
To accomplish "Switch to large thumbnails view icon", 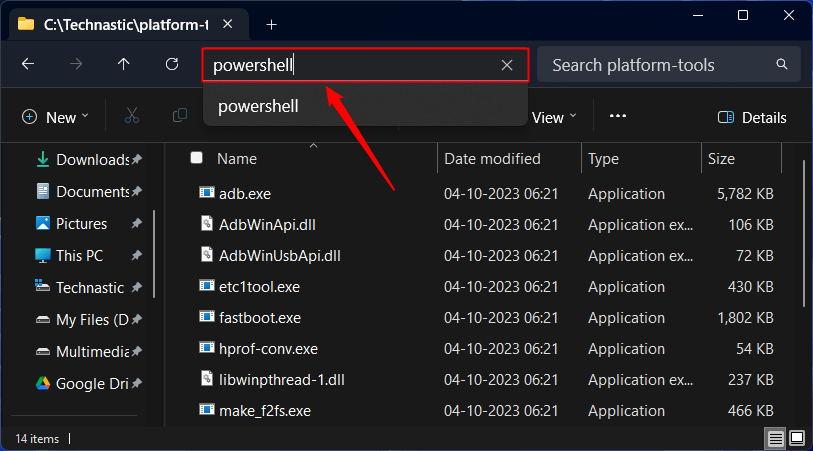I will [x=797, y=438].
